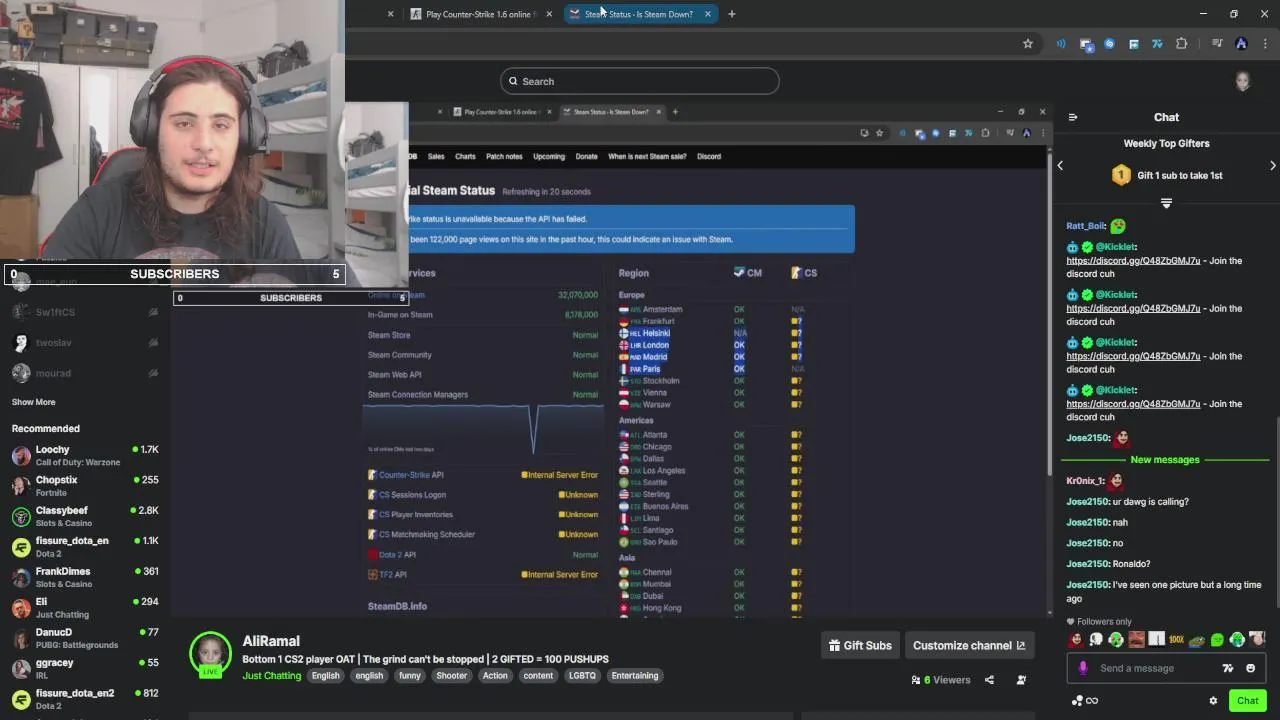Click the AliRamal live avatar
1280x720 pixels.
(210, 654)
